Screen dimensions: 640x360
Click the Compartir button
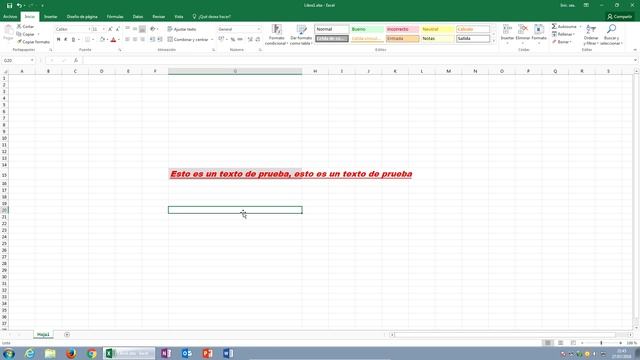(620, 17)
